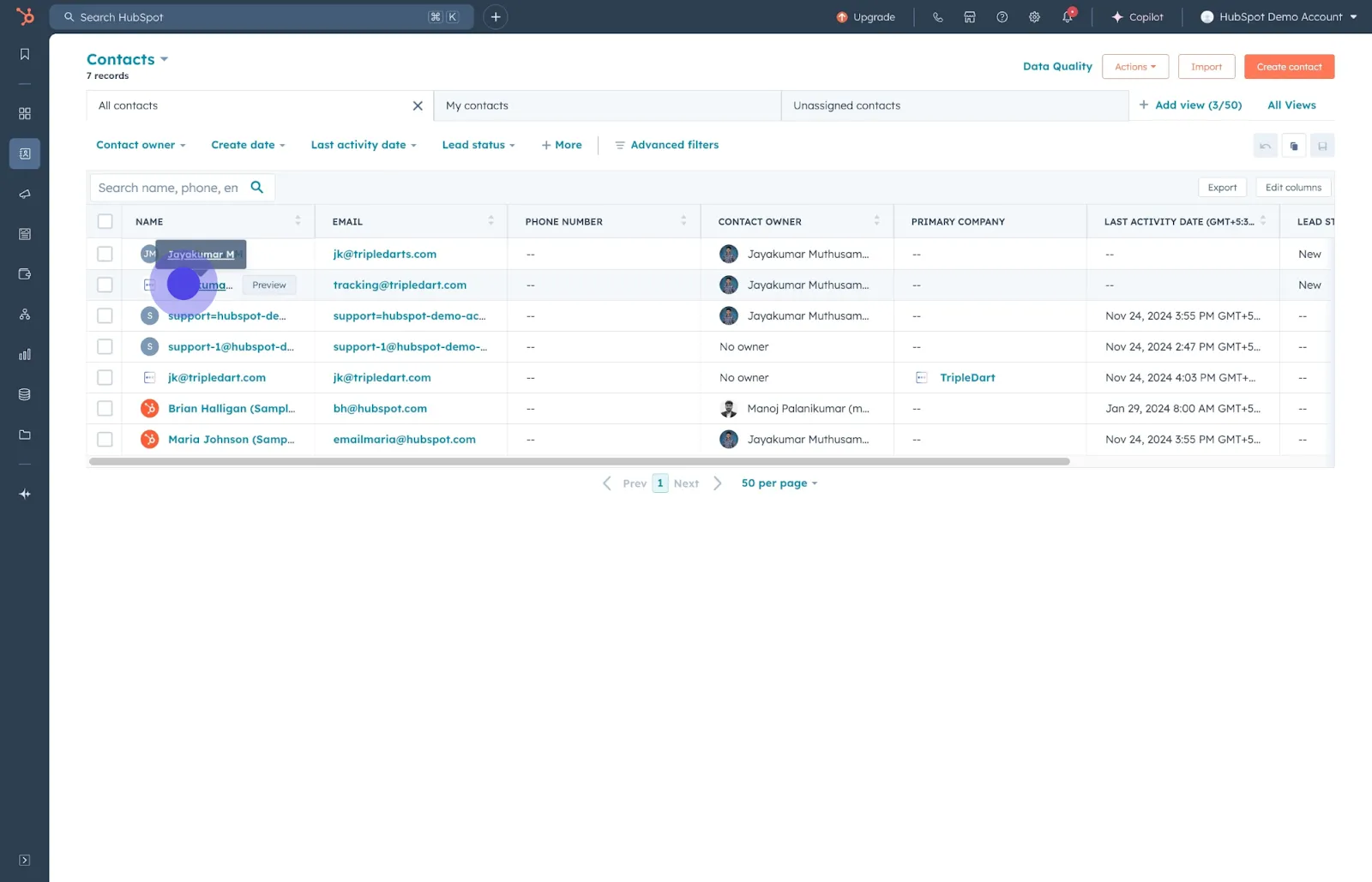Open Automation workflows sidebar icon
1372x882 pixels.
click(x=25, y=315)
